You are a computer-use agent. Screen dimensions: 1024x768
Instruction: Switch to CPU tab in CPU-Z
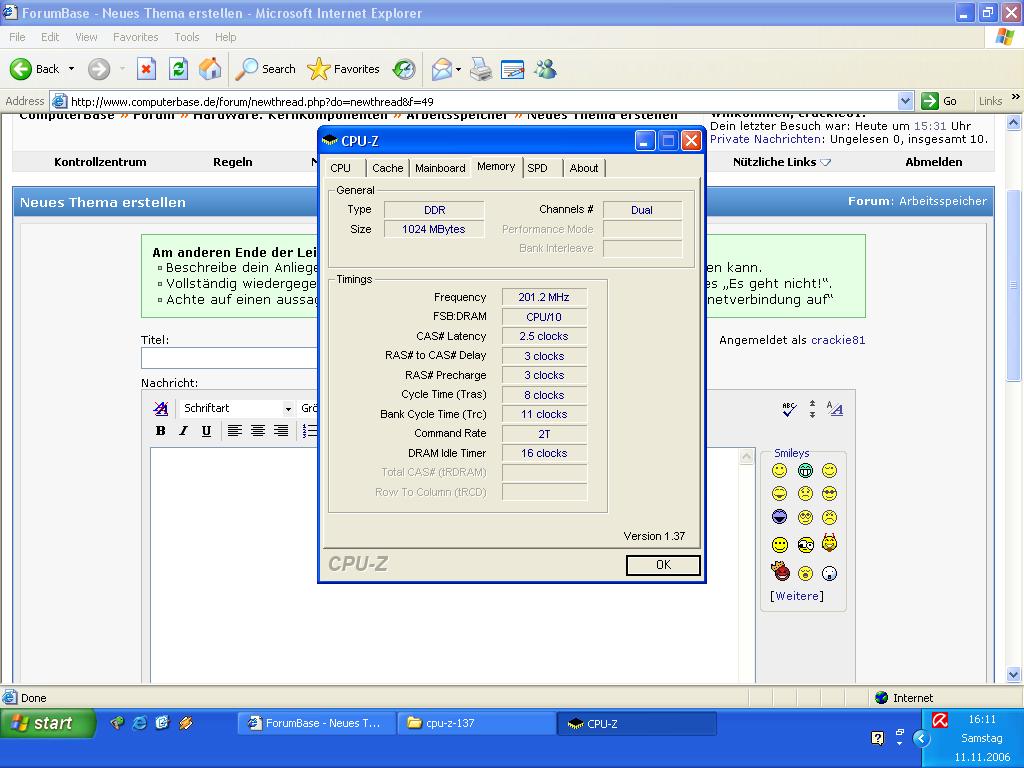click(345, 168)
